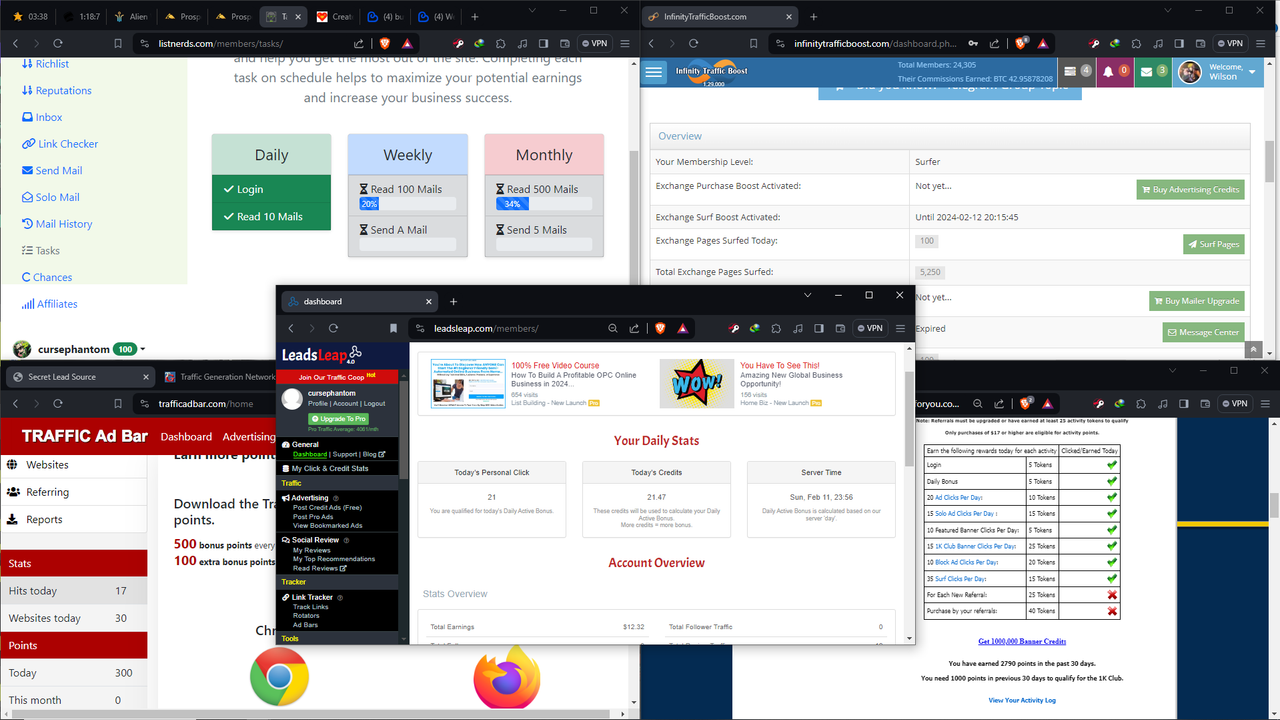1280x720 pixels.
Task: Click the Buy Advertising Credits button
Action: (x=1190, y=189)
